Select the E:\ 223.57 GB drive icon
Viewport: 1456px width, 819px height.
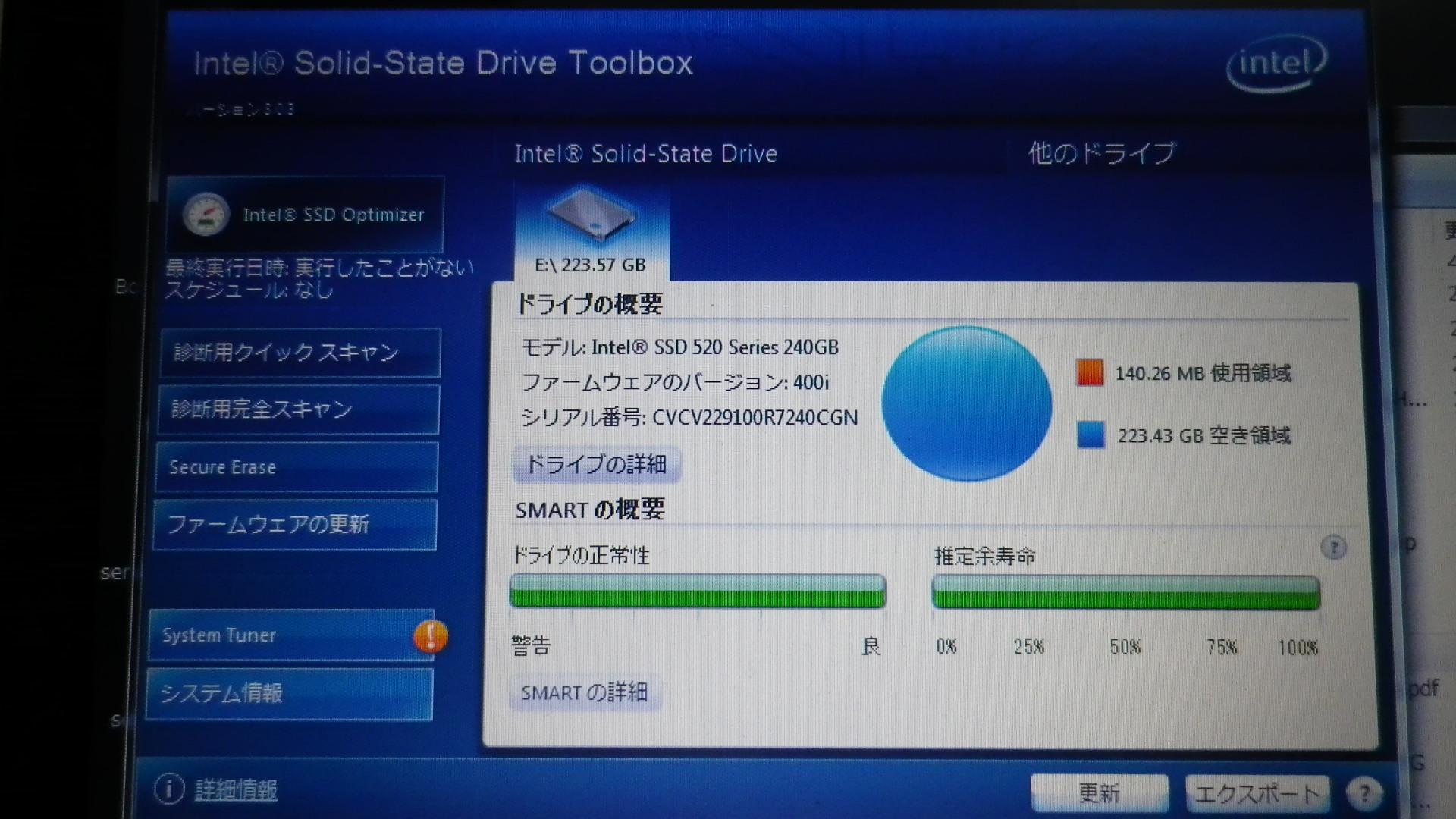click(x=591, y=215)
